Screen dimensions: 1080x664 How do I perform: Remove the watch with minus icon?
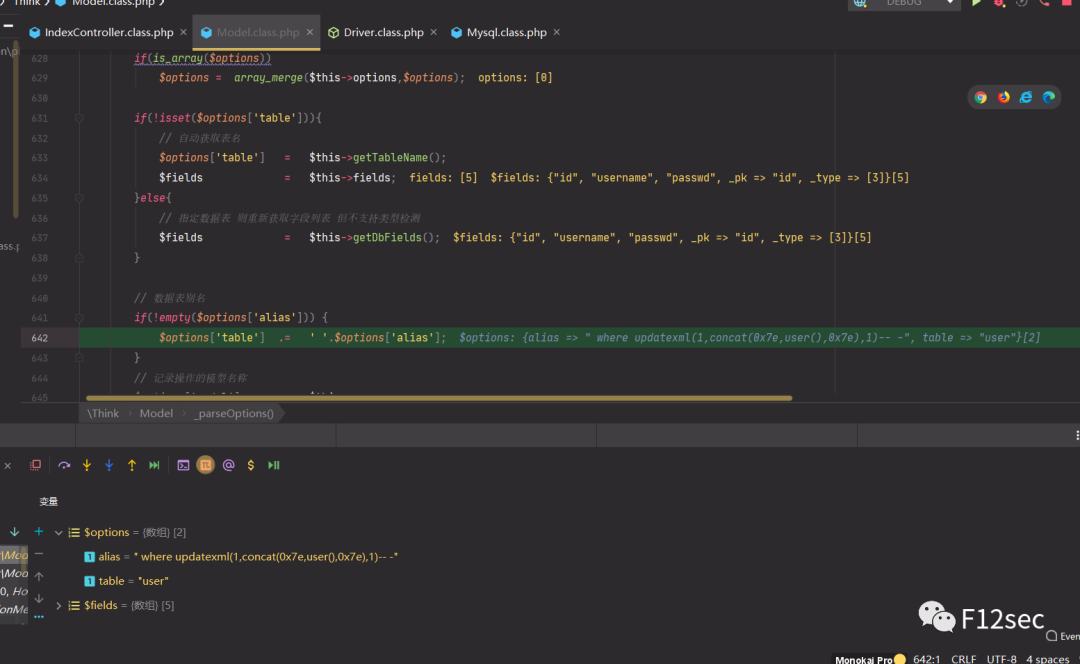(x=39, y=554)
